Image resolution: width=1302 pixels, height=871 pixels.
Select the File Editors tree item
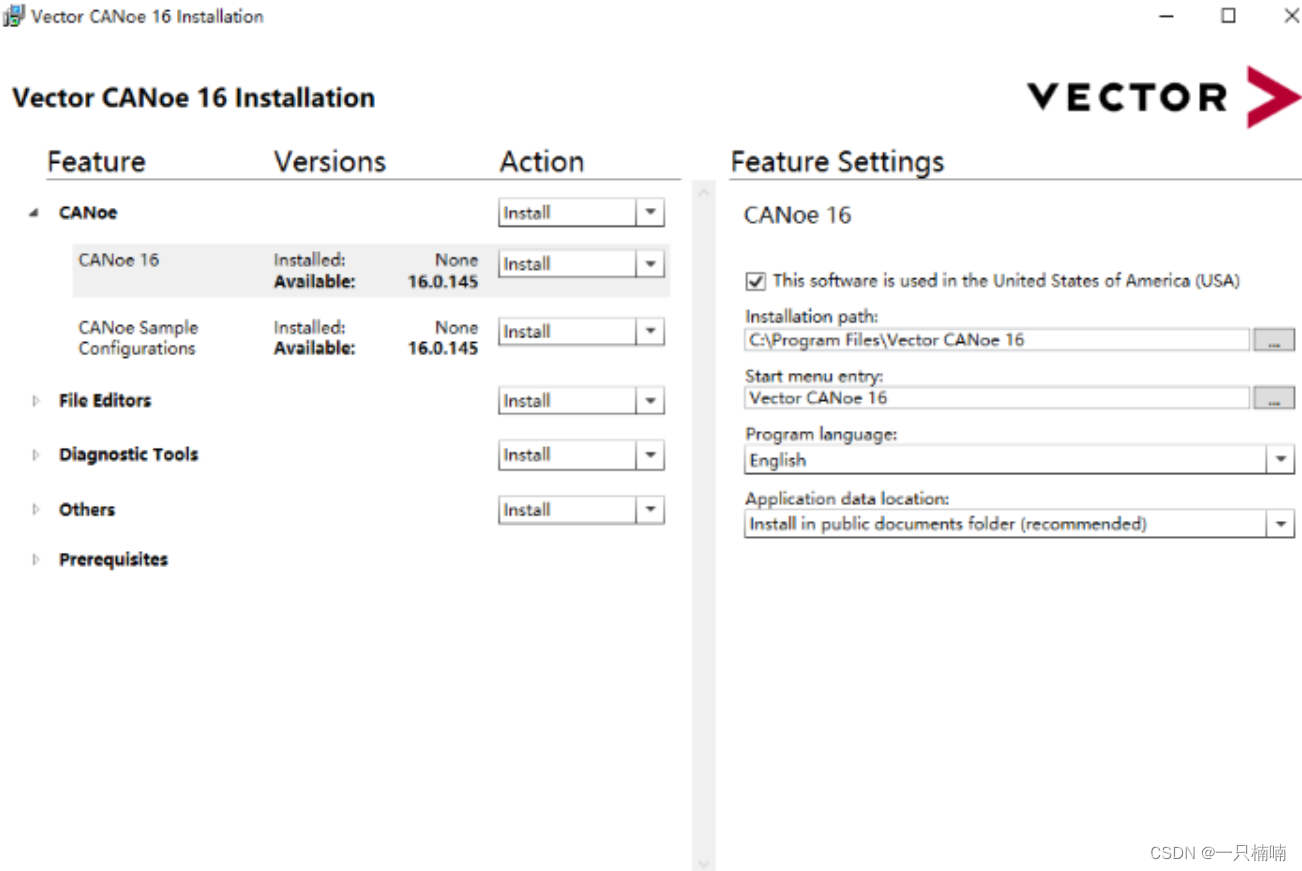point(105,400)
